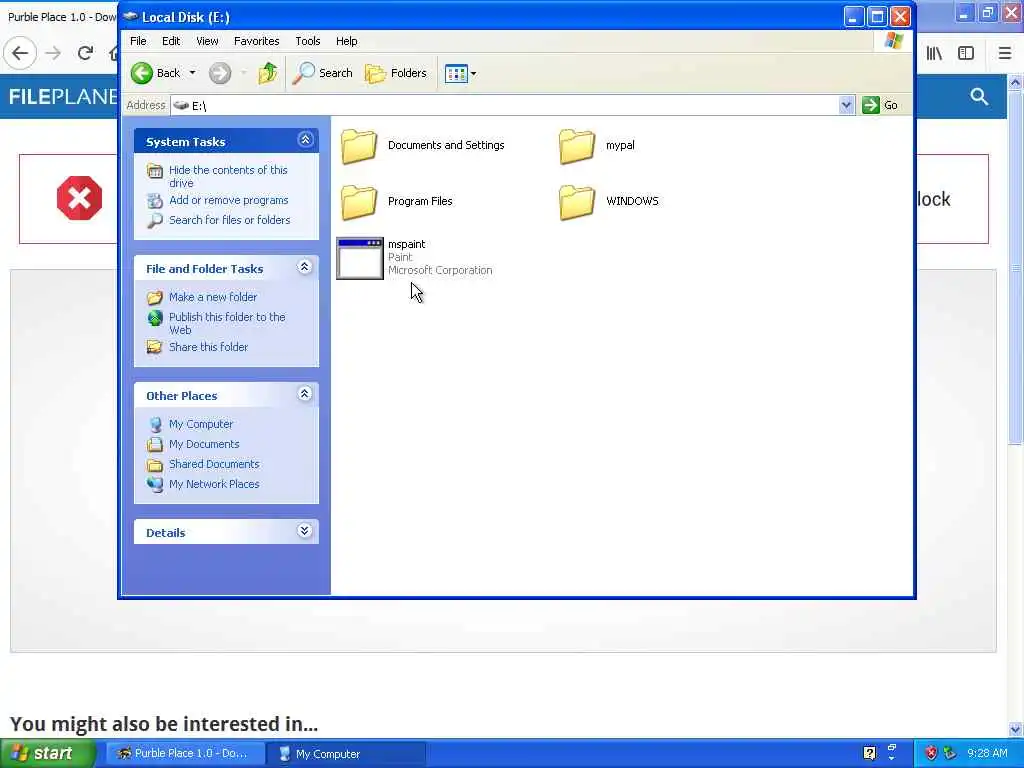Switch to Purble Place taskbar button
Viewport: 1024px width, 768px height.
(x=185, y=754)
